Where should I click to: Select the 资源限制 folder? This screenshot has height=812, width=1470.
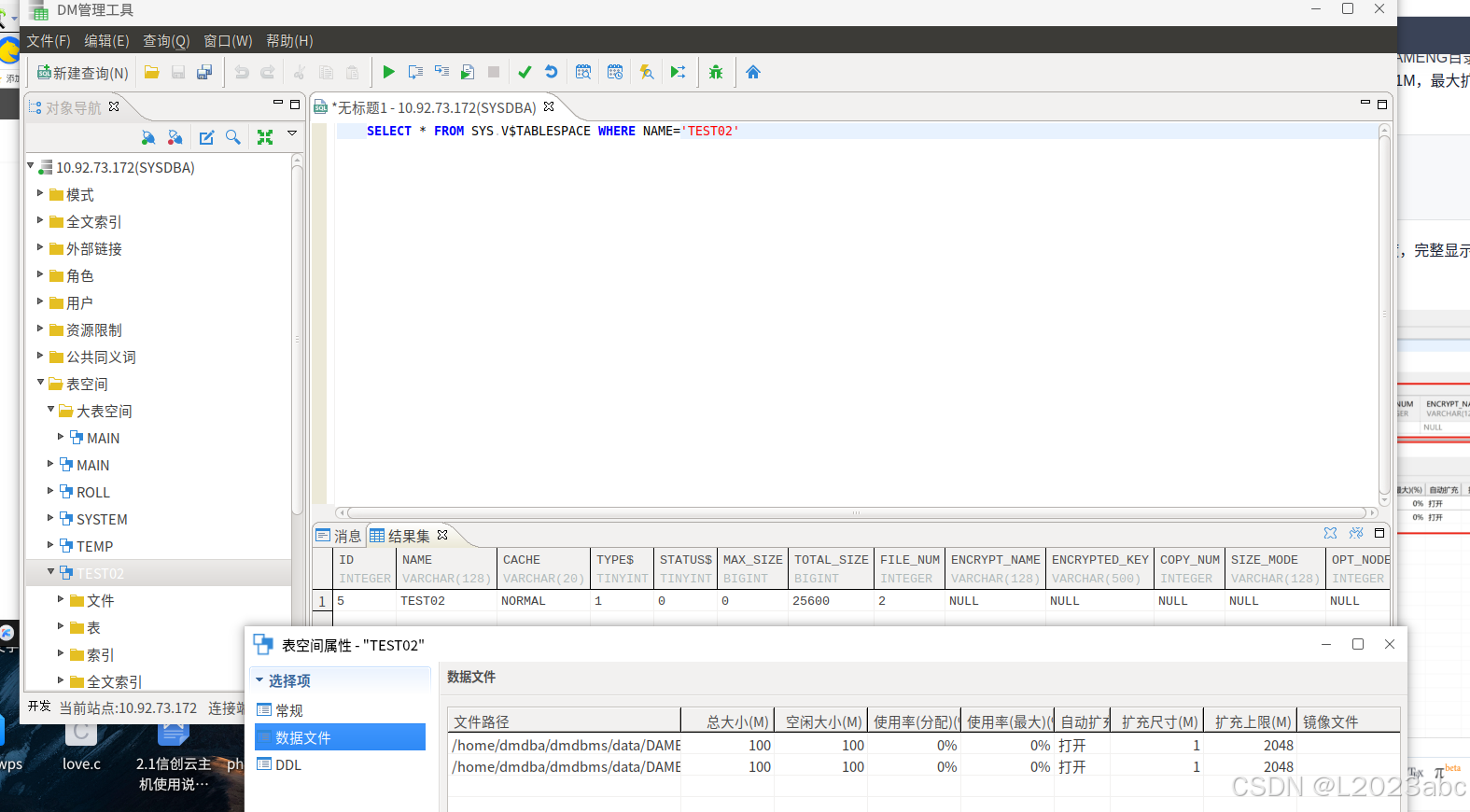click(93, 329)
